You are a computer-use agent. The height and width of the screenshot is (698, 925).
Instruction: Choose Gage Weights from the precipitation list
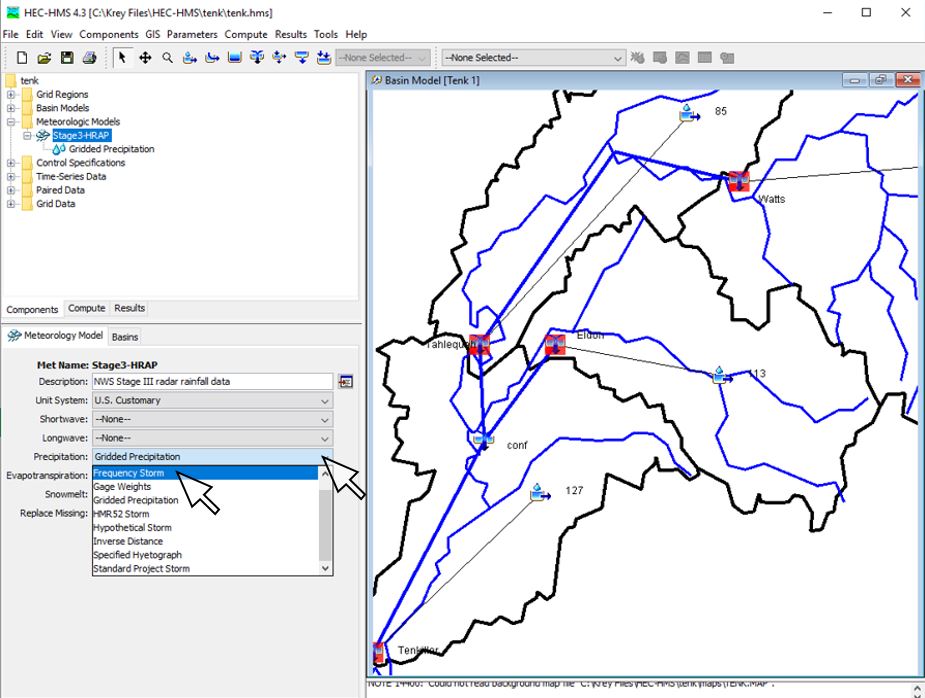tap(205, 487)
